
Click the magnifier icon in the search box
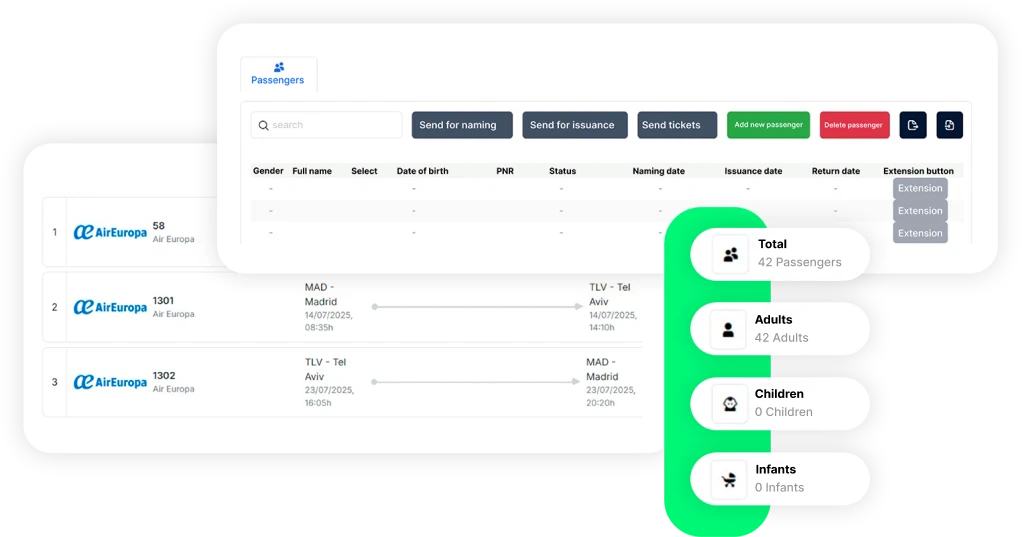tap(264, 125)
